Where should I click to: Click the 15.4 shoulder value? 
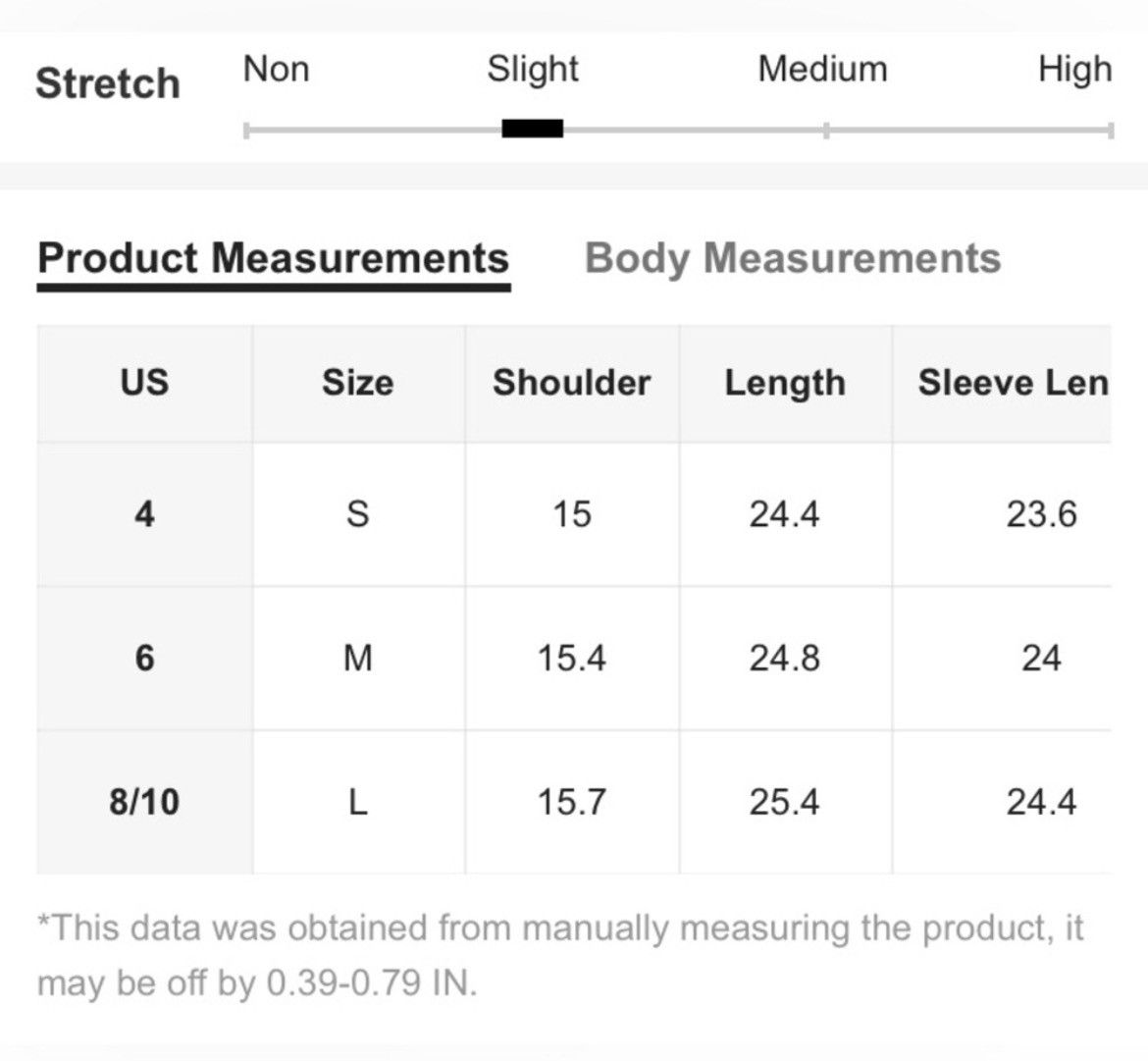coord(572,658)
